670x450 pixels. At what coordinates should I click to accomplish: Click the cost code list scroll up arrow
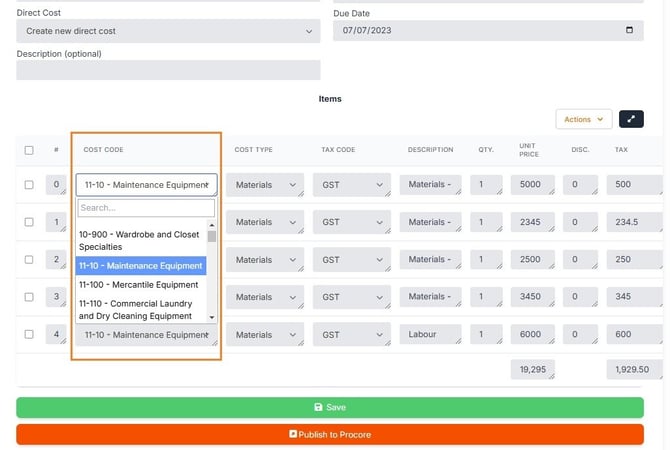coord(212,225)
